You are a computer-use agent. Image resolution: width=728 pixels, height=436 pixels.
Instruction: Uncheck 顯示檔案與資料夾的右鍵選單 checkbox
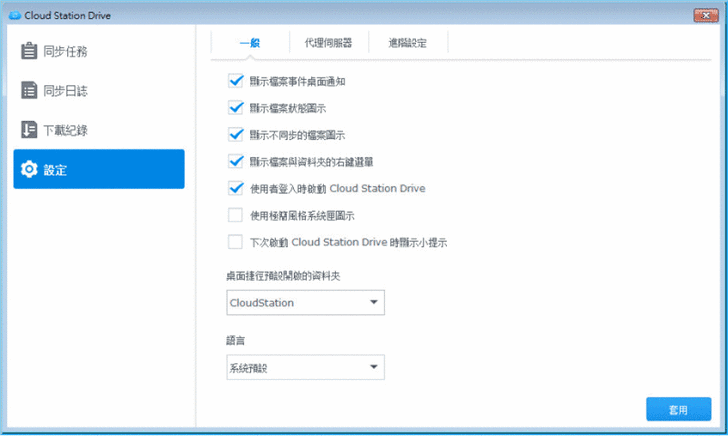pos(235,162)
